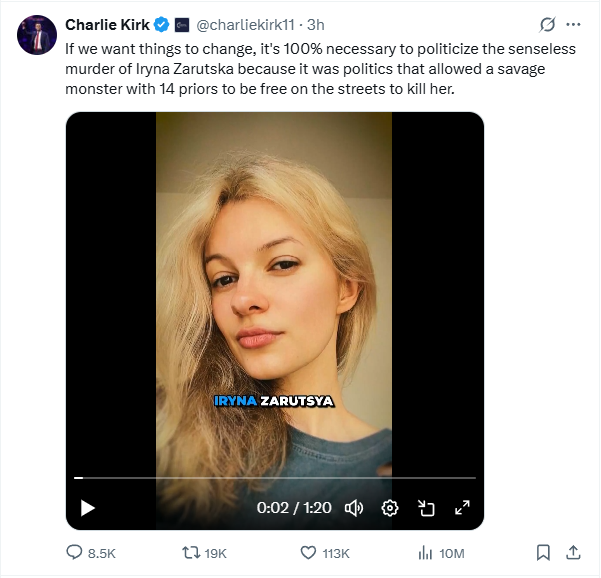Share the tweet via share icon

(574, 552)
